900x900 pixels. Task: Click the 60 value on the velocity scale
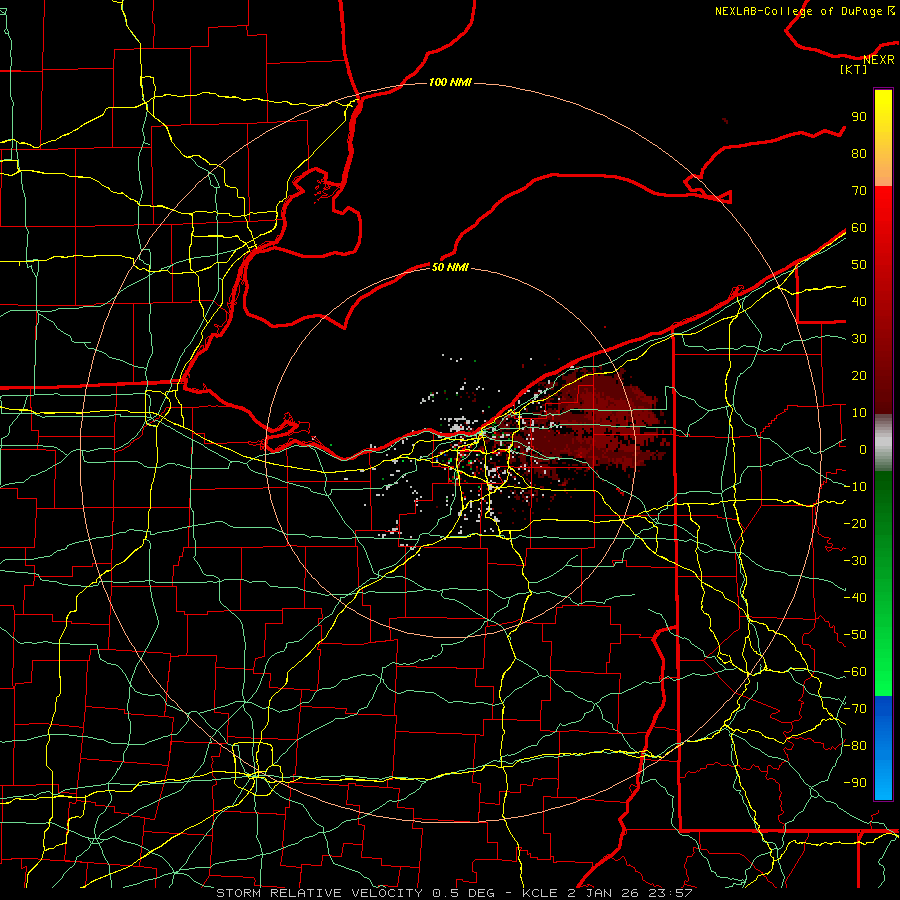click(859, 228)
